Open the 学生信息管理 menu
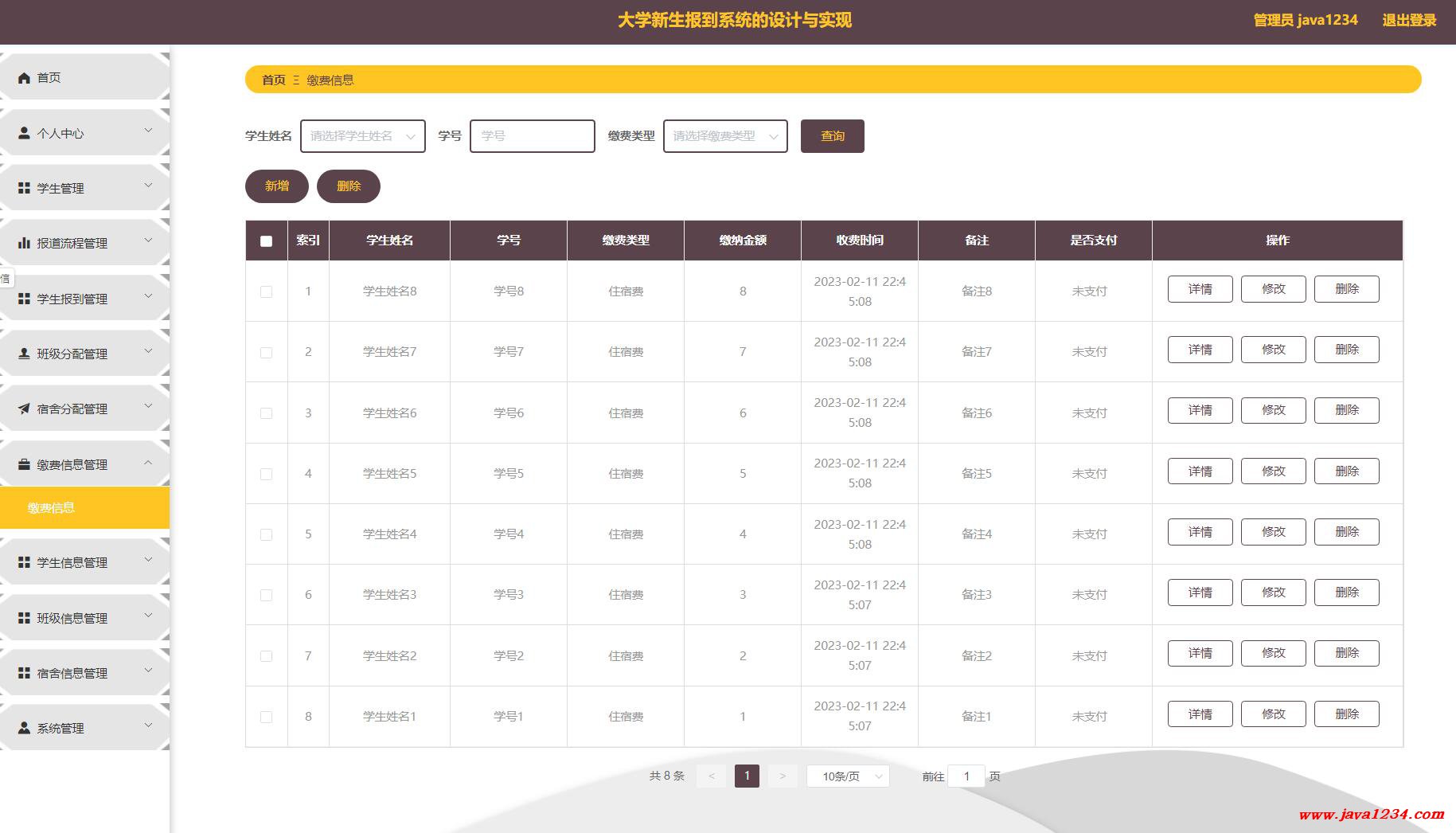1456x833 pixels. click(x=84, y=562)
